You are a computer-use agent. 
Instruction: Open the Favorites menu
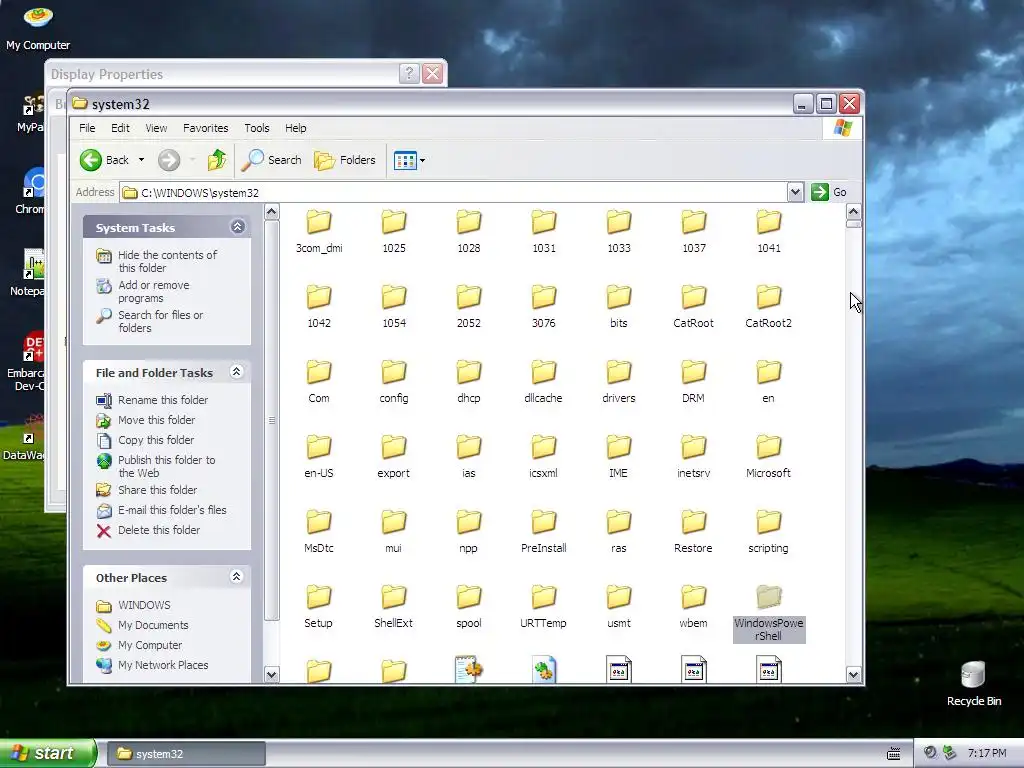point(206,128)
